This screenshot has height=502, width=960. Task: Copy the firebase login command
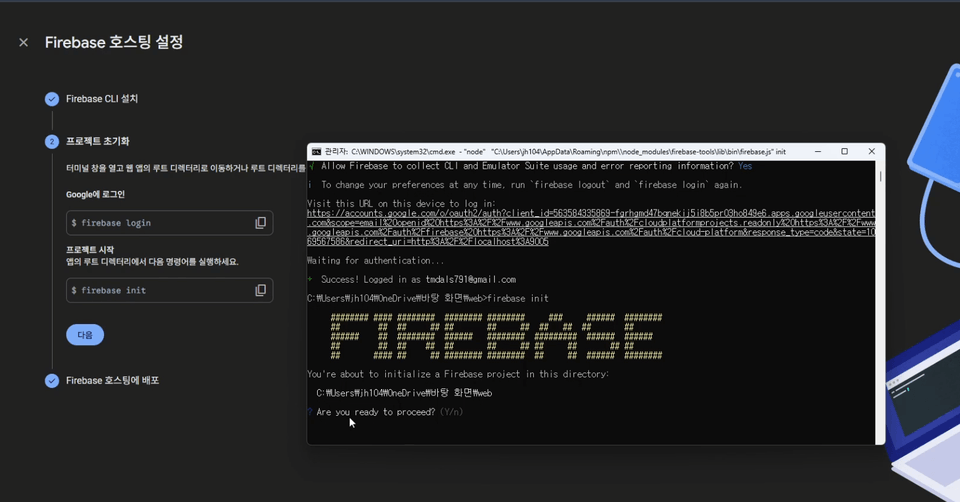point(261,223)
